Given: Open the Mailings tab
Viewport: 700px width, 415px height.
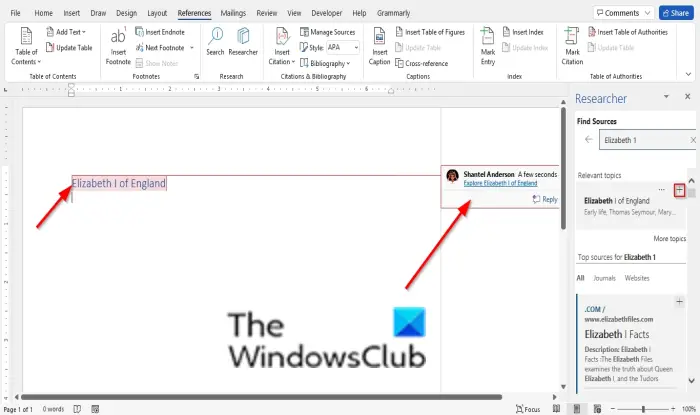Looking at the screenshot, I should (x=233, y=13).
